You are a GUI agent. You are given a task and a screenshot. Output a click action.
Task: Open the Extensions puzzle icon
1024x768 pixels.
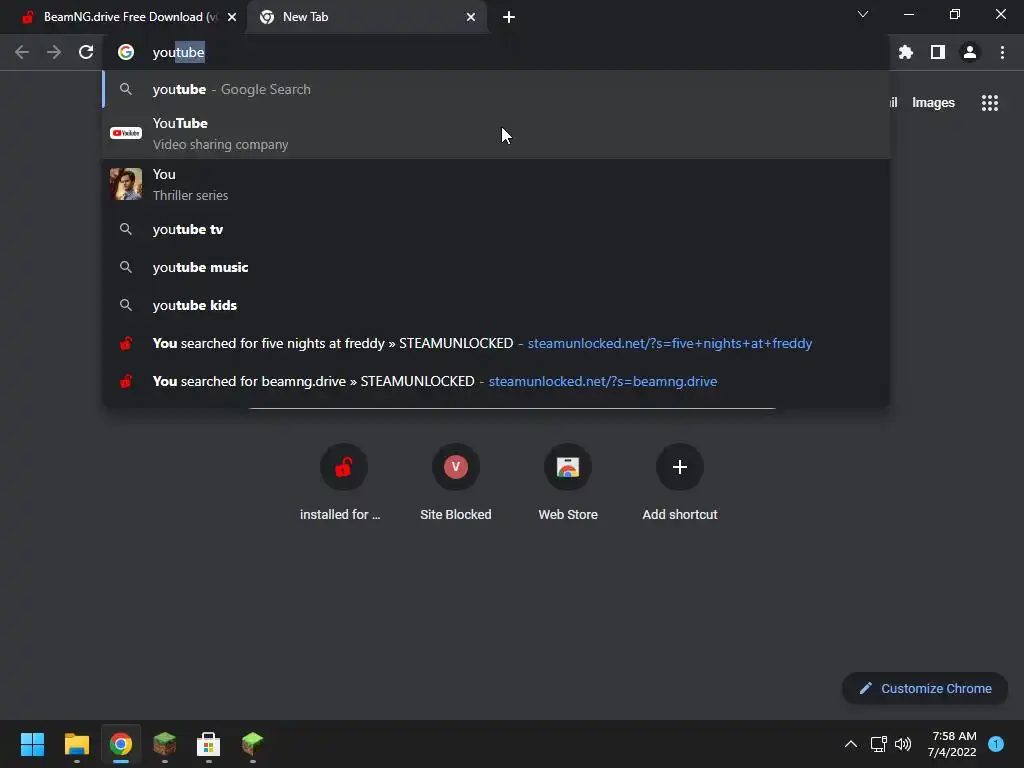[x=905, y=52]
